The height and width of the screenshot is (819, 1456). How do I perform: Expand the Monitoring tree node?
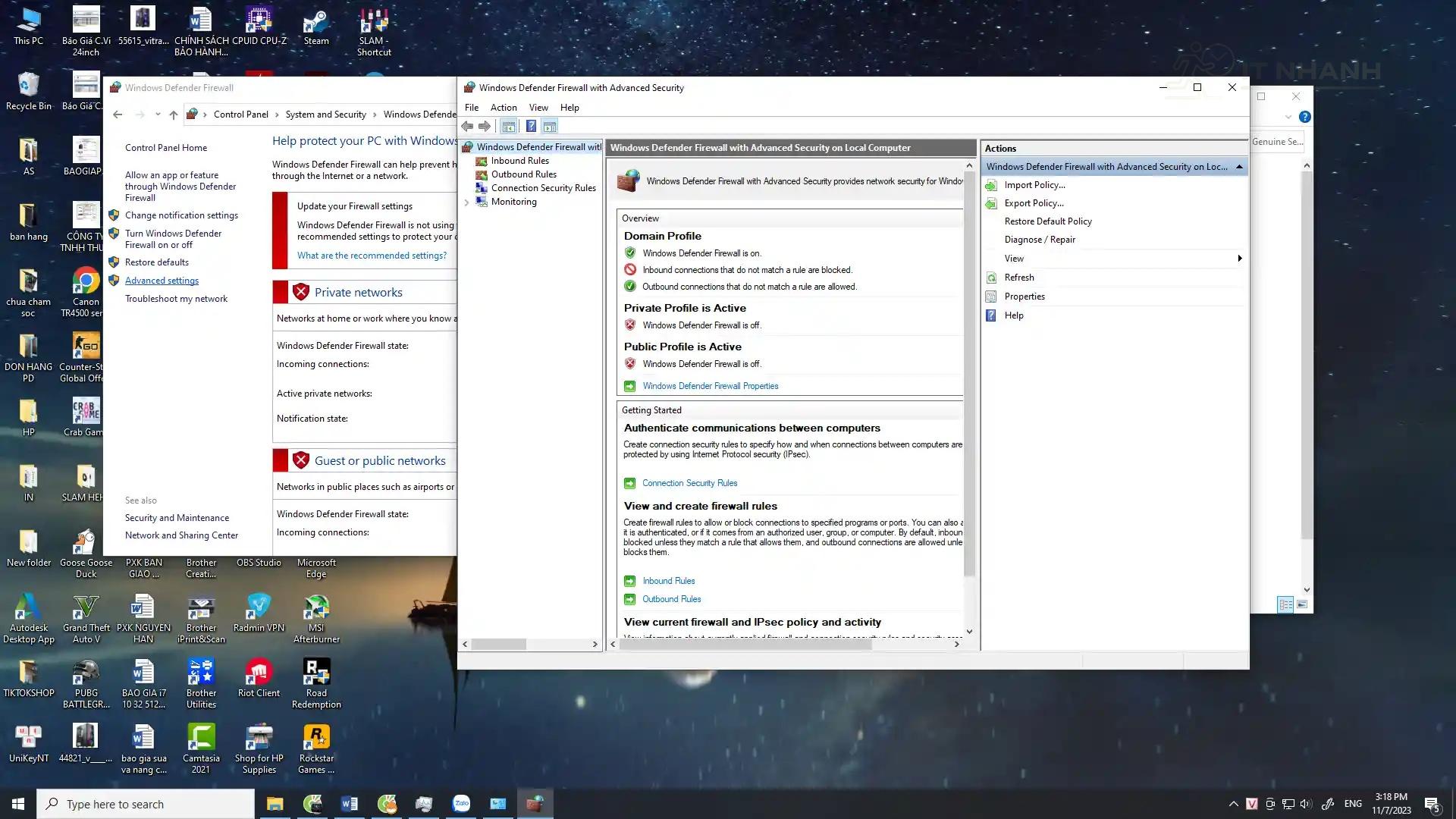pos(466,202)
